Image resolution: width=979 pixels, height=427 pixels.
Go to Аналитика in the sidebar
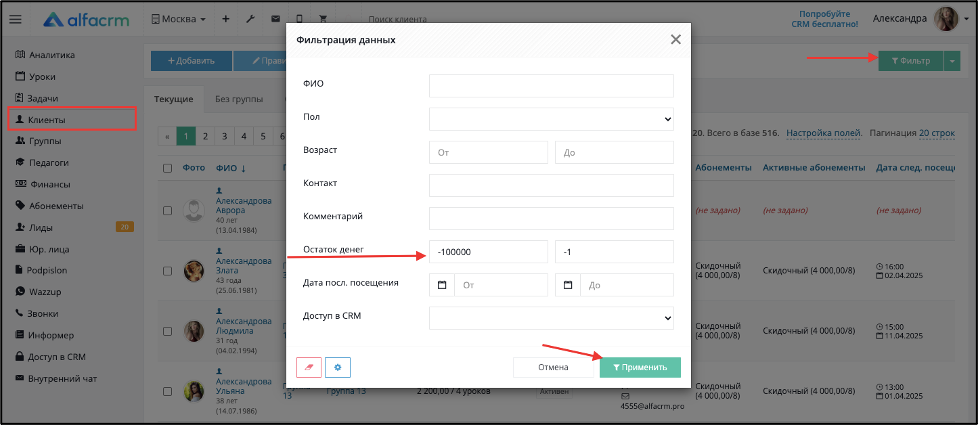click(x=44, y=55)
